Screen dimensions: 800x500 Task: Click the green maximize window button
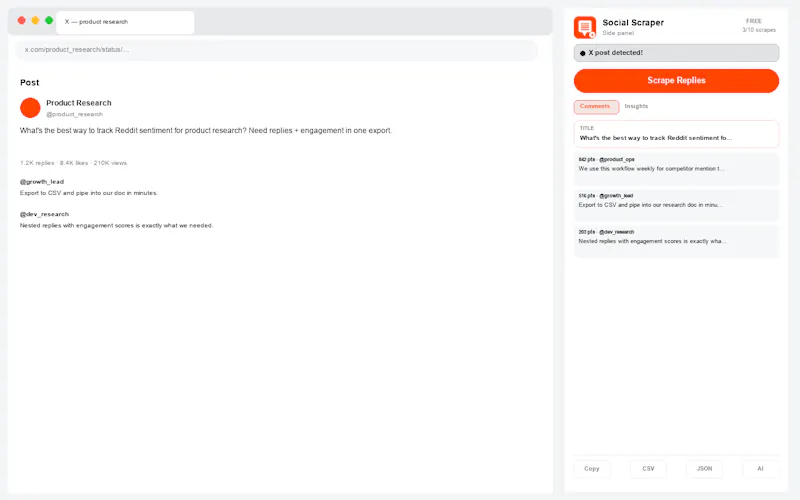pos(49,20)
